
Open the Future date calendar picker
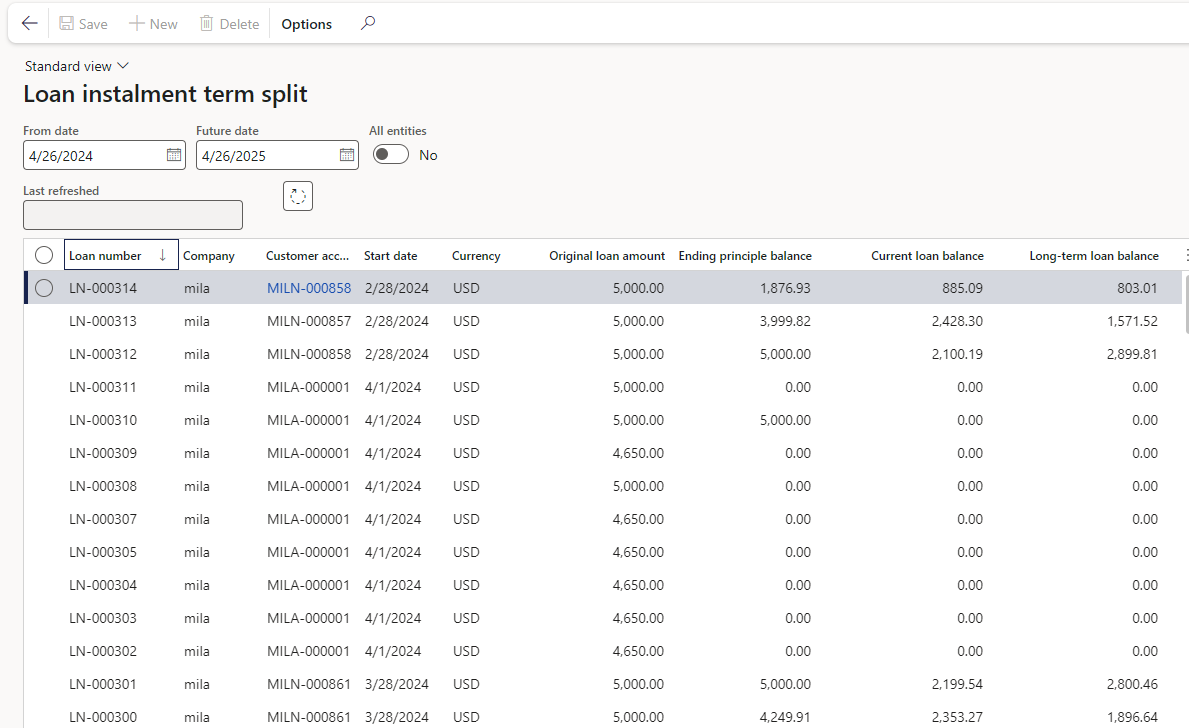pyautogui.click(x=347, y=155)
